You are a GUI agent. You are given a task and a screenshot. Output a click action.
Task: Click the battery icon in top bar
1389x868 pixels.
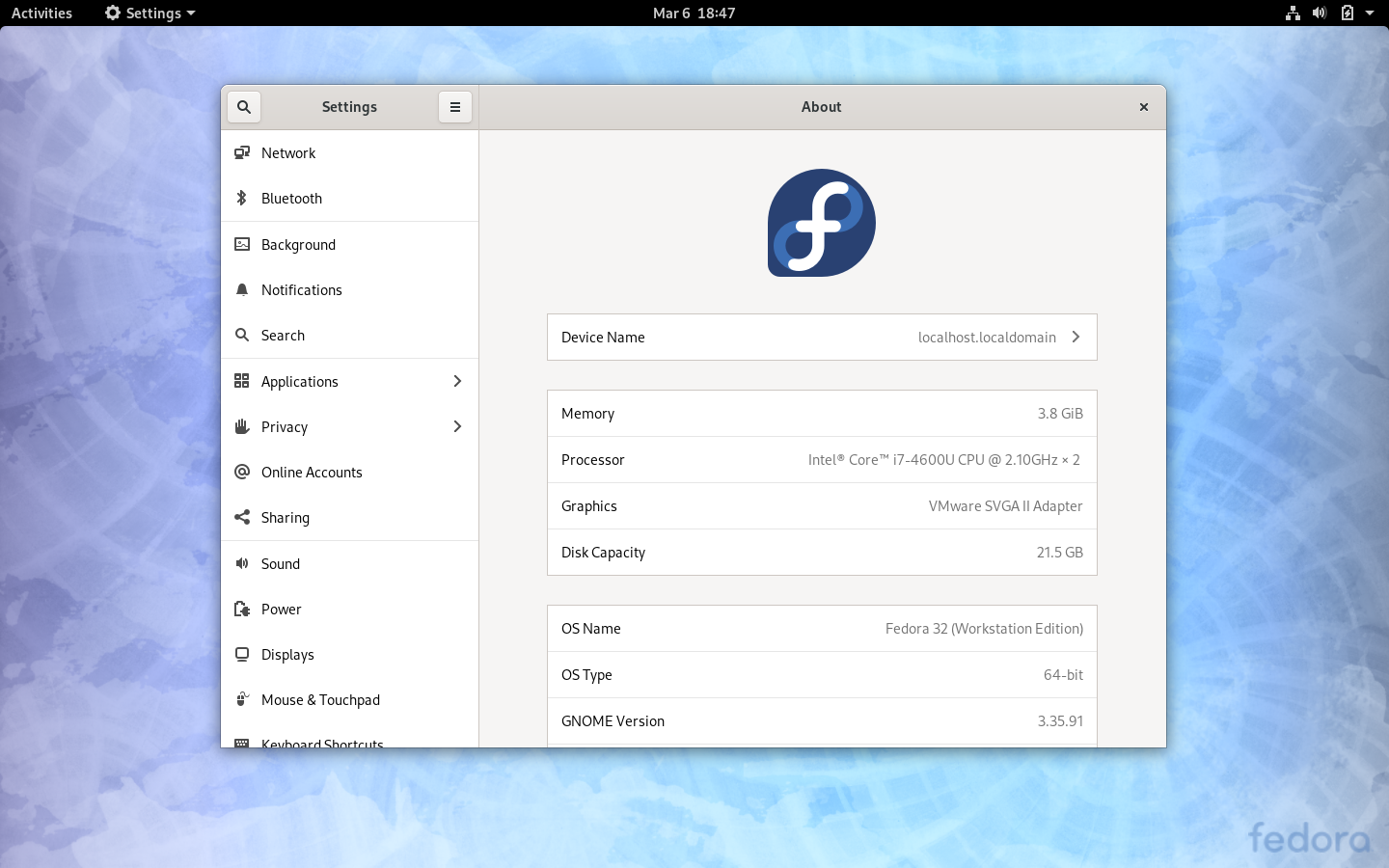[1347, 14]
